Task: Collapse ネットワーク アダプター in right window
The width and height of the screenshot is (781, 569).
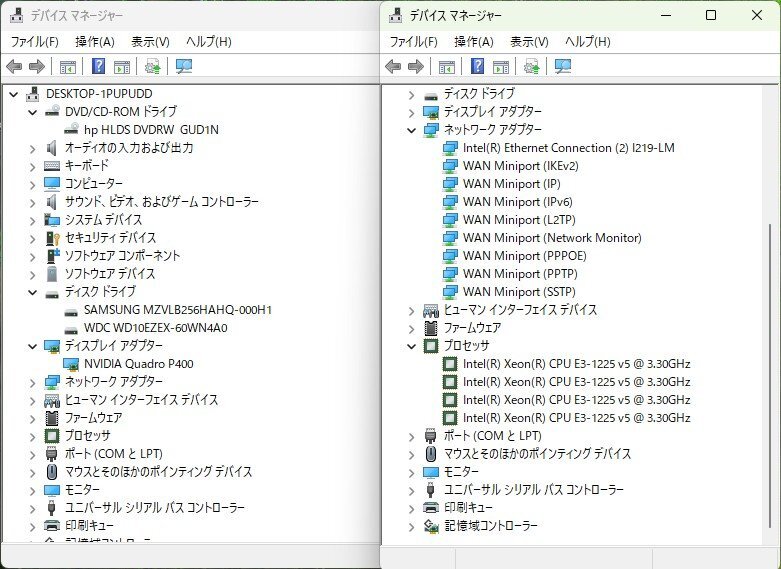Action: [411, 131]
